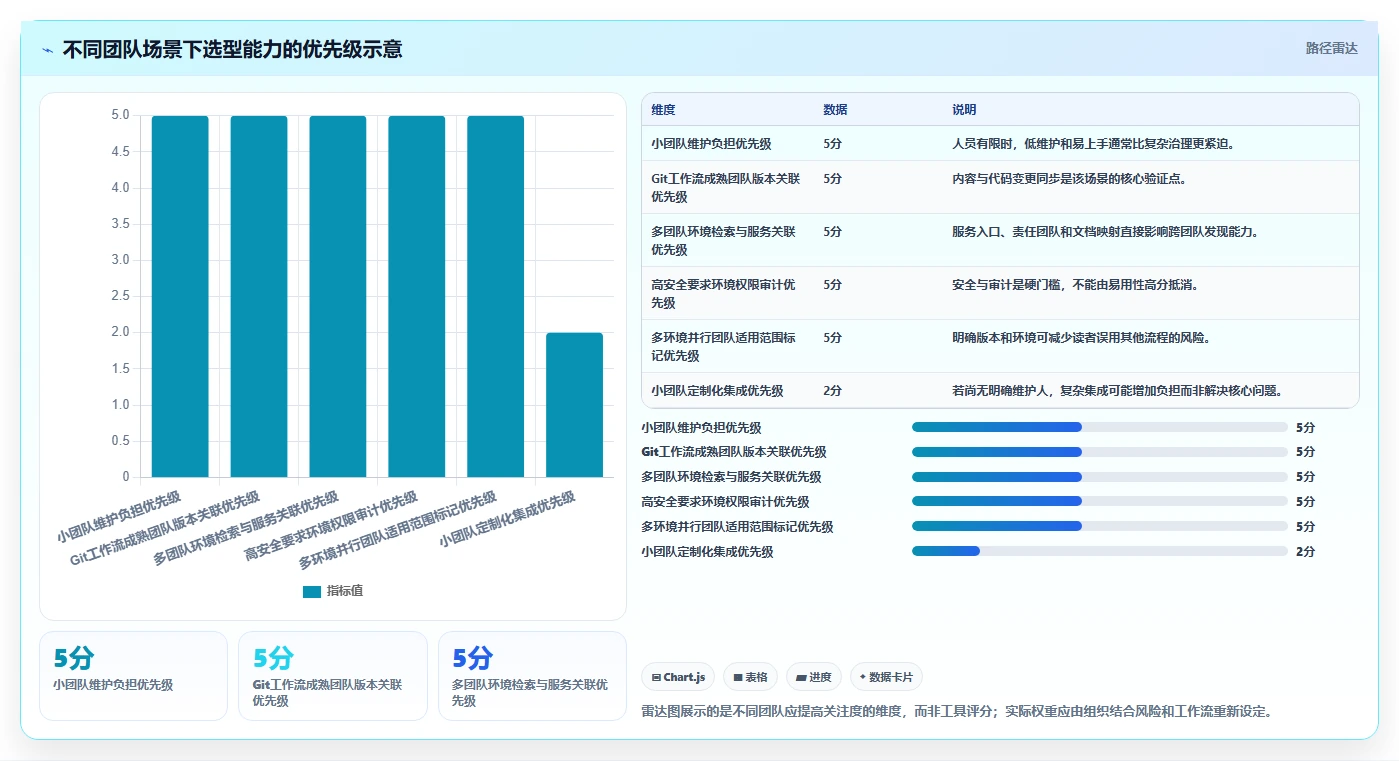Image resolution: width=1399 pixels, height=761 pixels.
Task: Click the 2分 value in the table
Action: 832,391
